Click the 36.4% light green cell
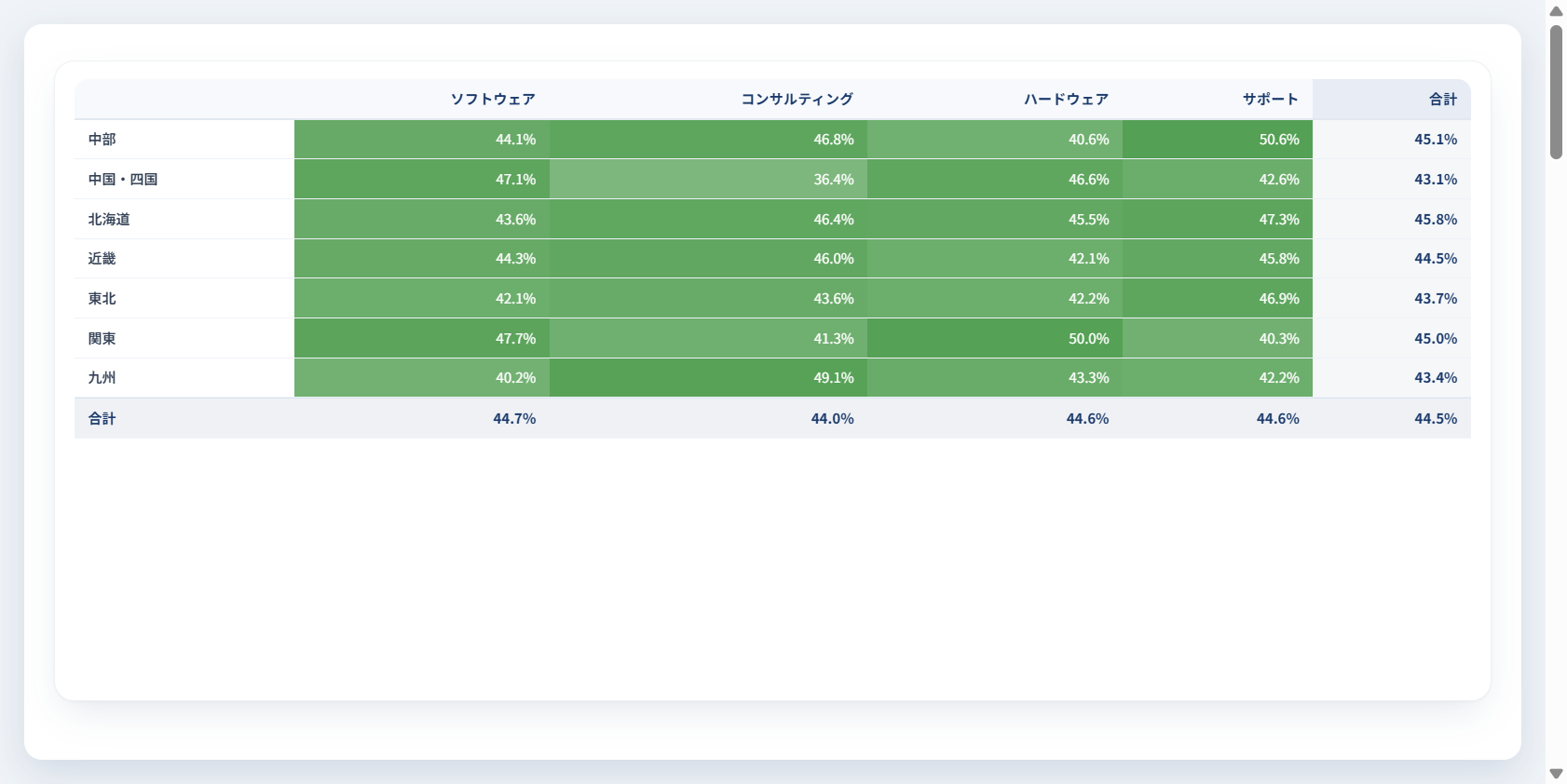This screenshot has height=784, width=1567. pyautogui.click(x=708, y=180)
